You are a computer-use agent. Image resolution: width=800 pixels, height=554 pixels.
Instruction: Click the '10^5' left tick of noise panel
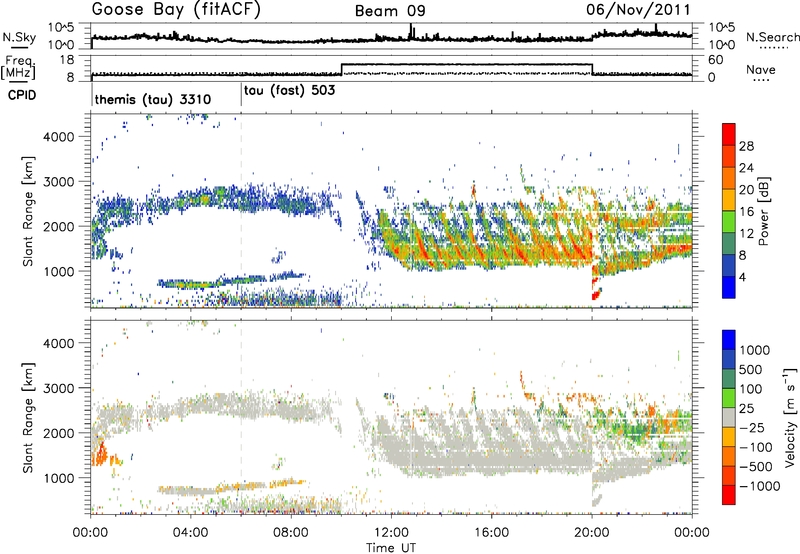pyautogui.click(x=61, y=27)
